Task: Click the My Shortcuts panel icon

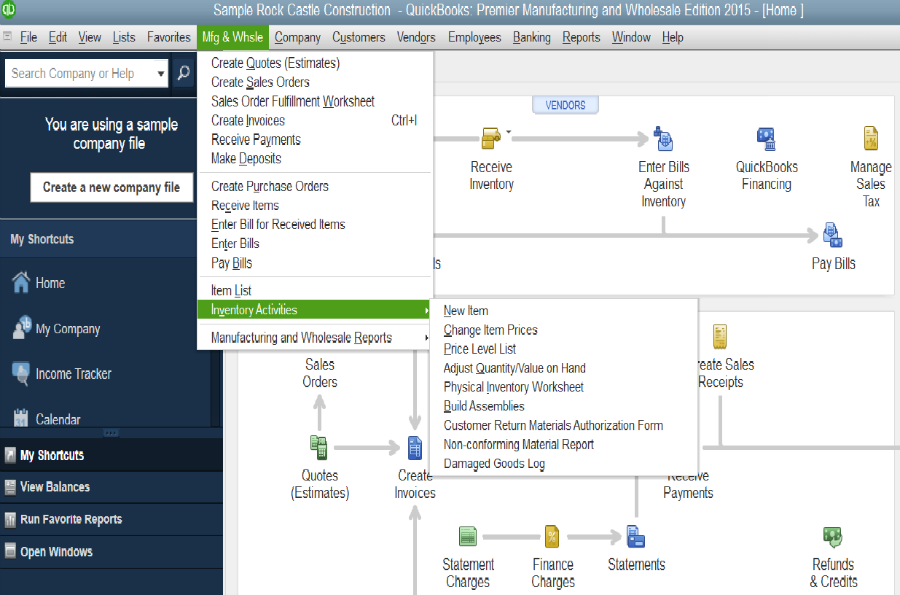Action: click(x=10, y=455)
